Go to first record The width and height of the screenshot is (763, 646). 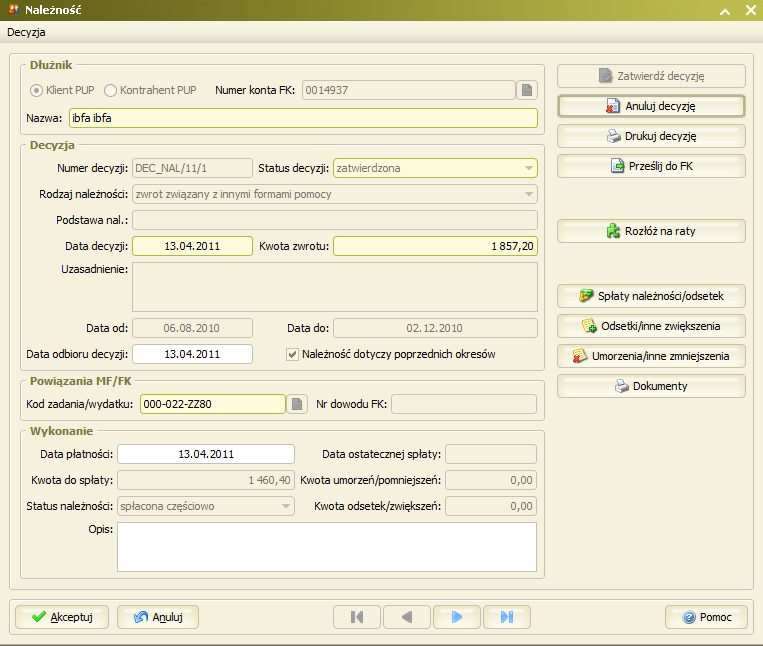(x=357, y=617)
